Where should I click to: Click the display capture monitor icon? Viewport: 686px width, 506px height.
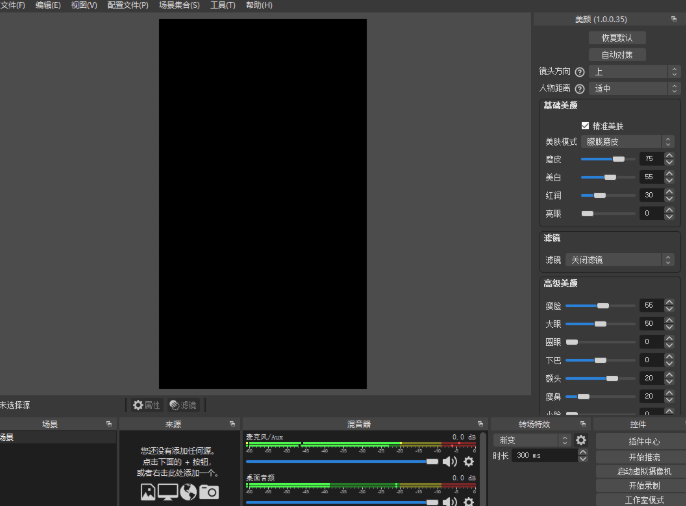[x=167, y=491]
